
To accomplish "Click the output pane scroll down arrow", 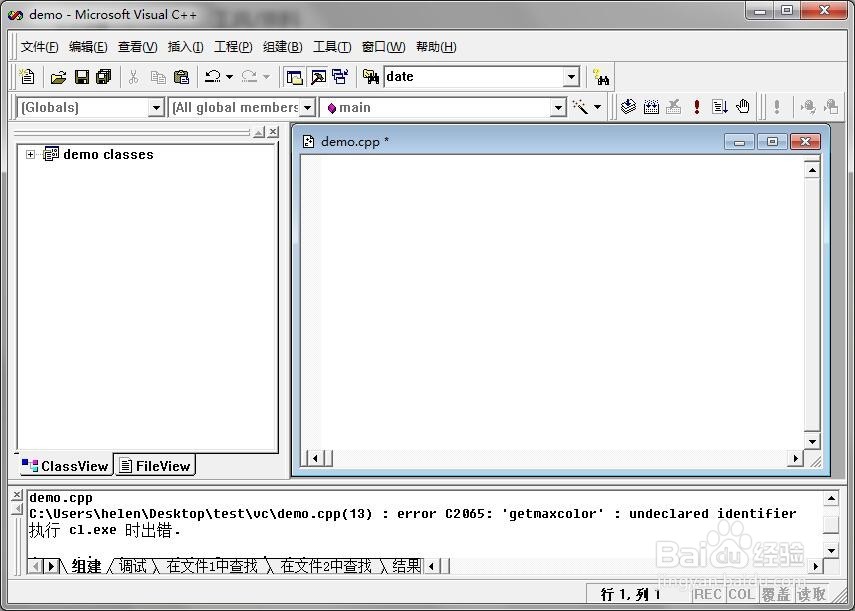I will click(x=831, y=550).
